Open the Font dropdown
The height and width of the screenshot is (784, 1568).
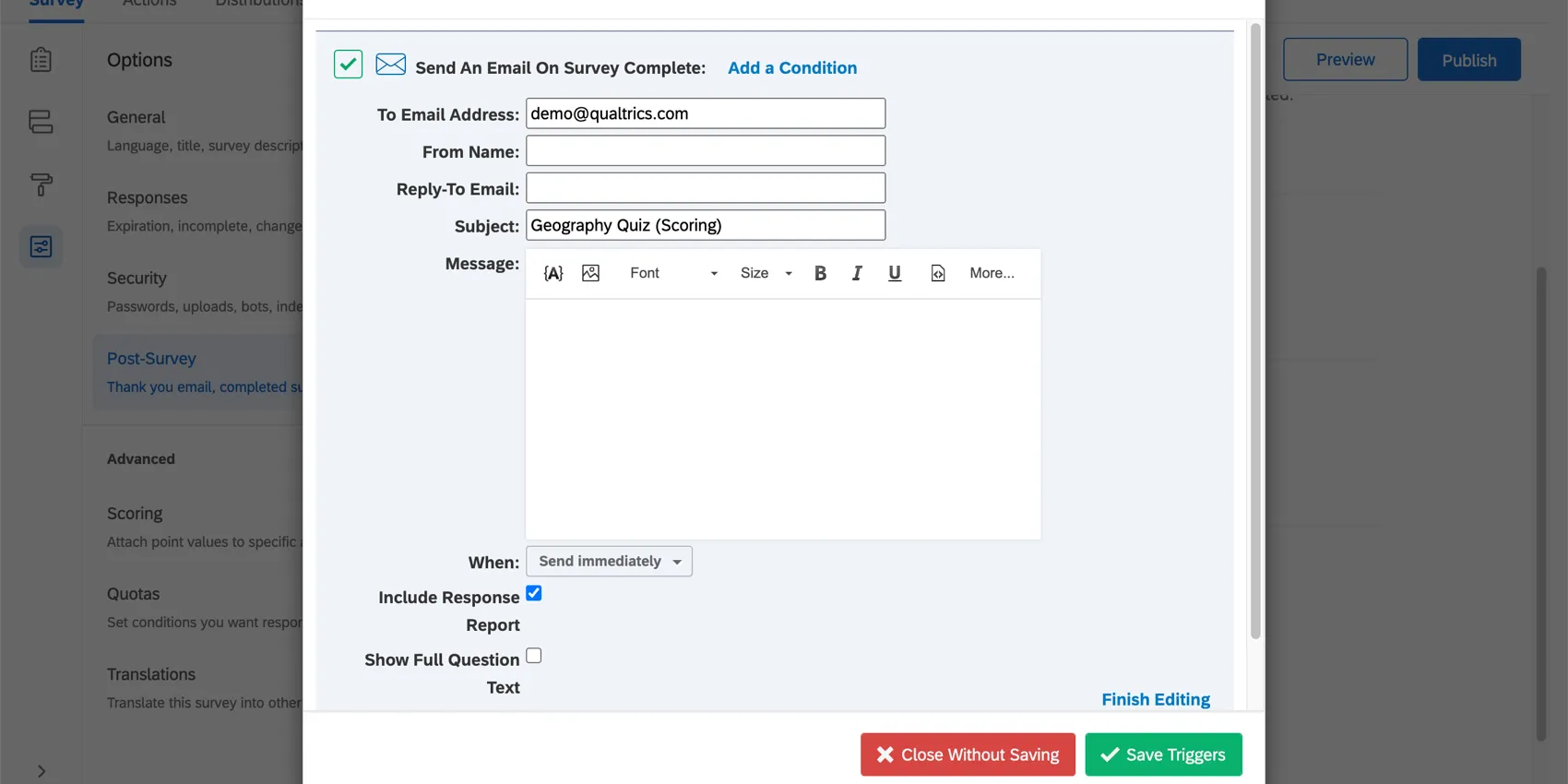[672, 273]
